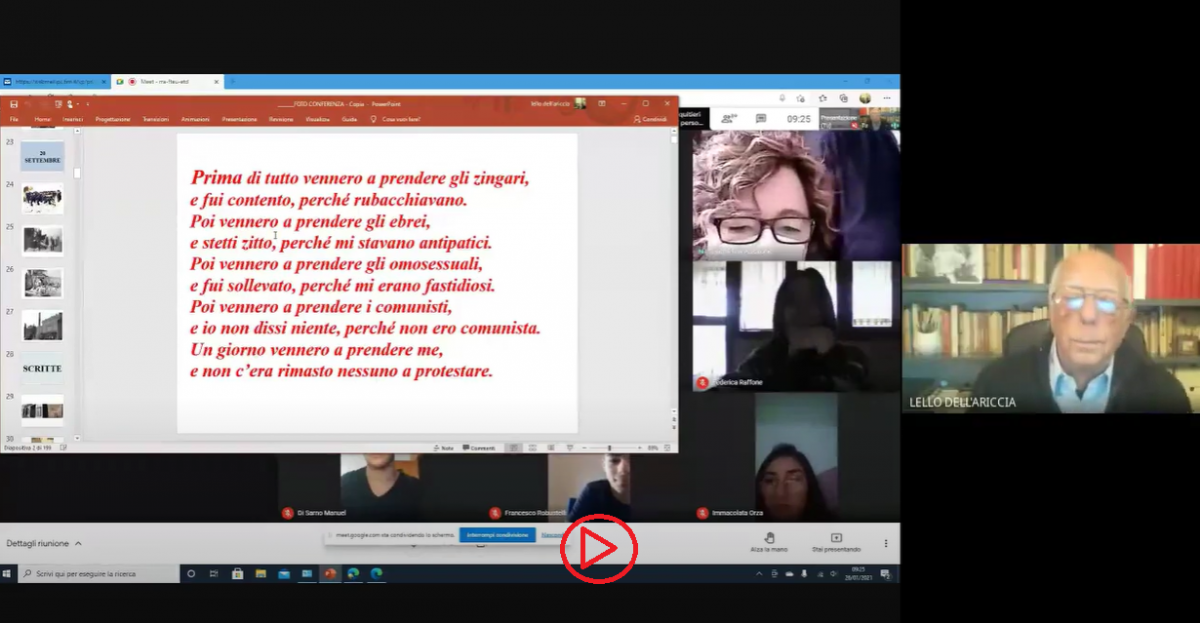Click Federica Raffone's video tile

[796, 326]
